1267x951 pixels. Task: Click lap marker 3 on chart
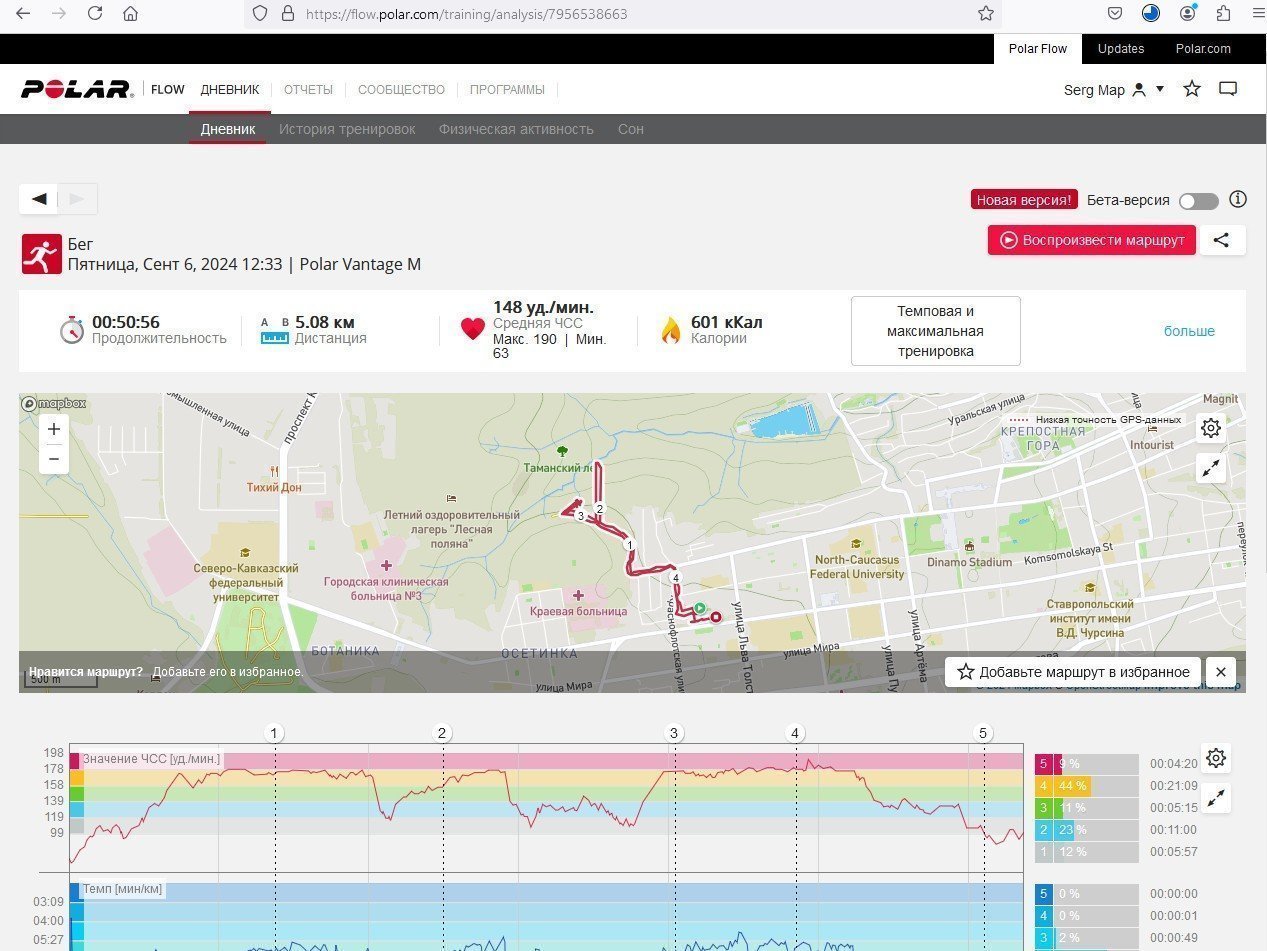pos(674,733)
